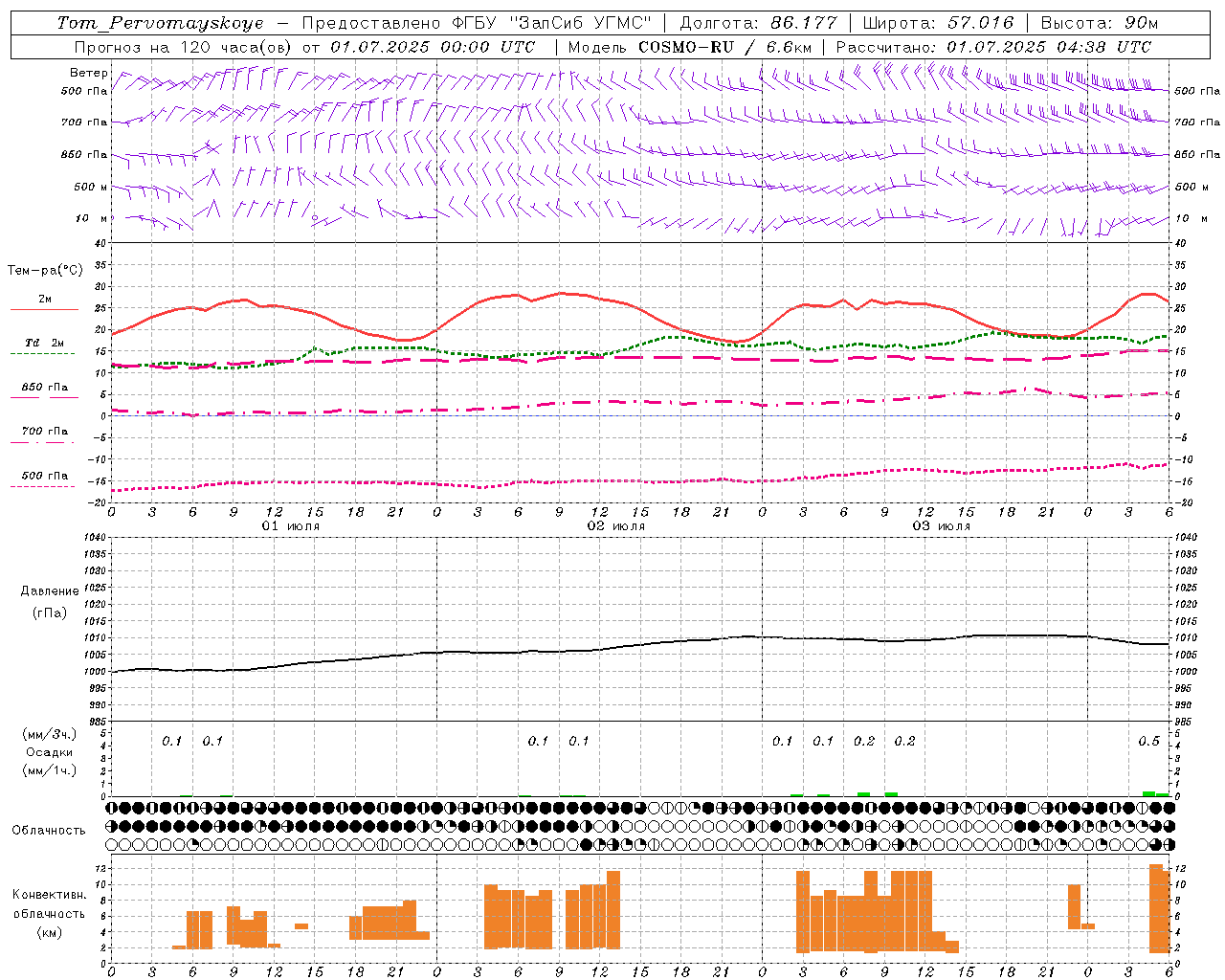Screen dimensions: 1225x980
Task: Click the 700 гПа temperature legend entry
Action: 44,432
